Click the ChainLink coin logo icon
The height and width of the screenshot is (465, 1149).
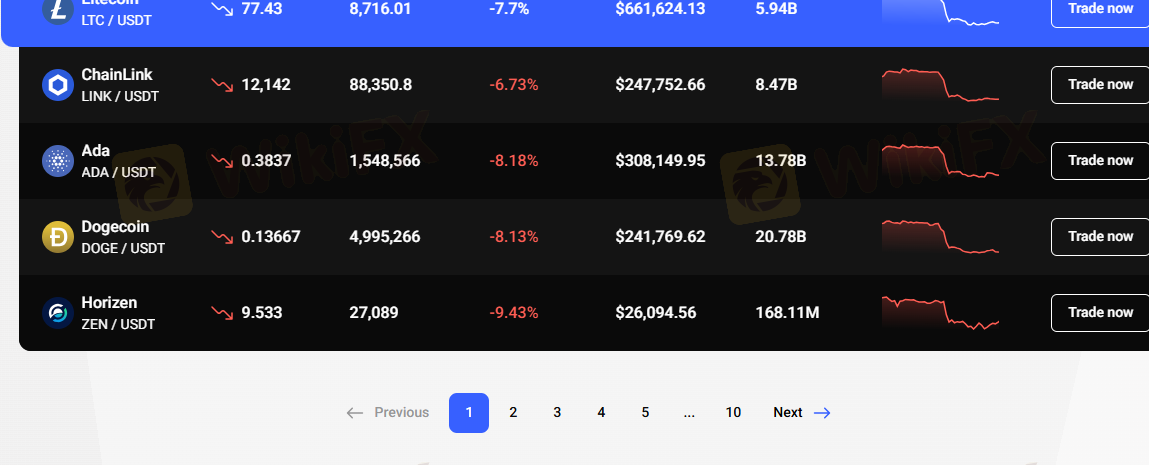point(58,85)
